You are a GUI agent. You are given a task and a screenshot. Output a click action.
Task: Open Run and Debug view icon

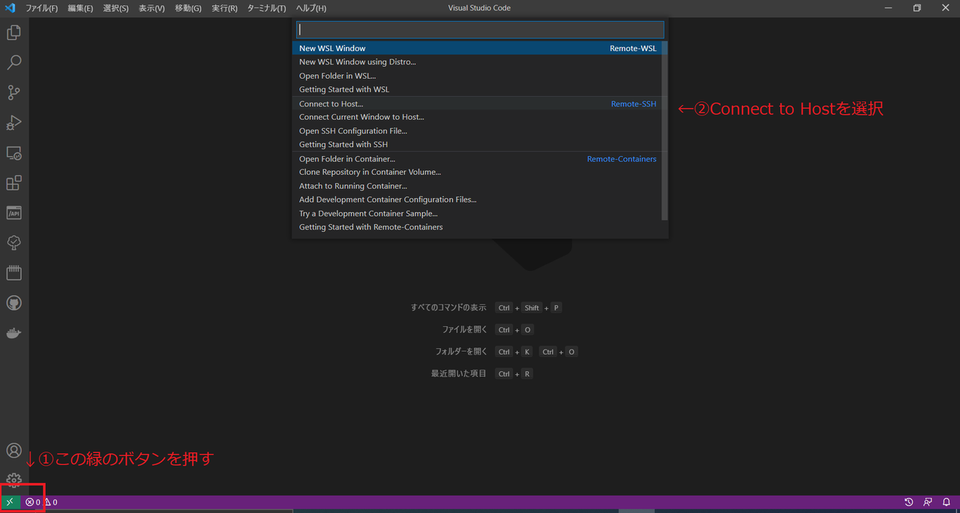(13, 122)
